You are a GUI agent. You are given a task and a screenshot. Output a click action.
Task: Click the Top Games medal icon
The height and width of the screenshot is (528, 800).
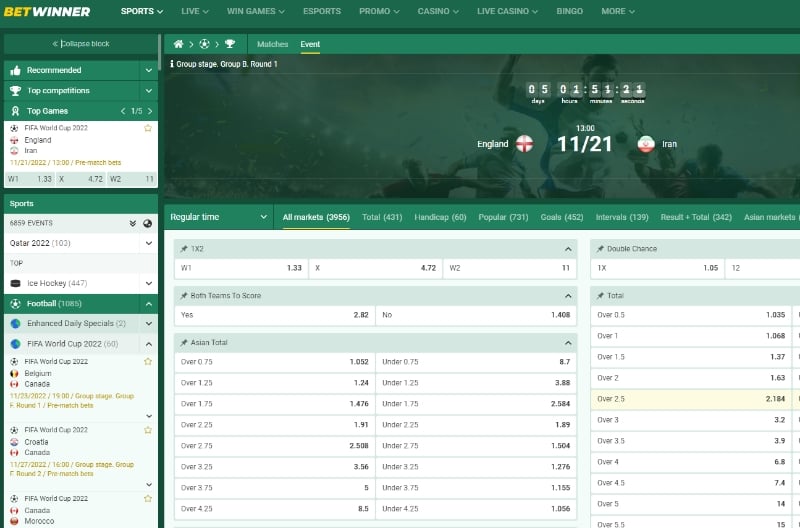point(15,111)
